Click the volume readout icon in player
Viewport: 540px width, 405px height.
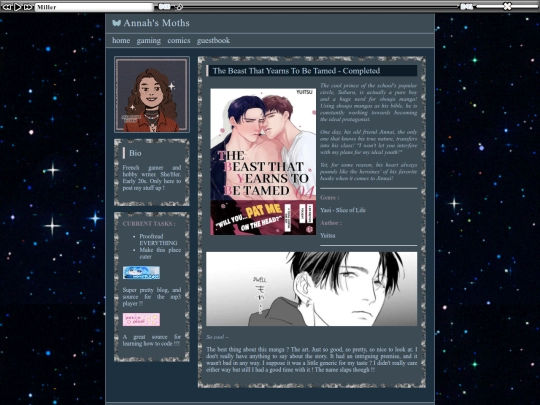coord(467,7)
